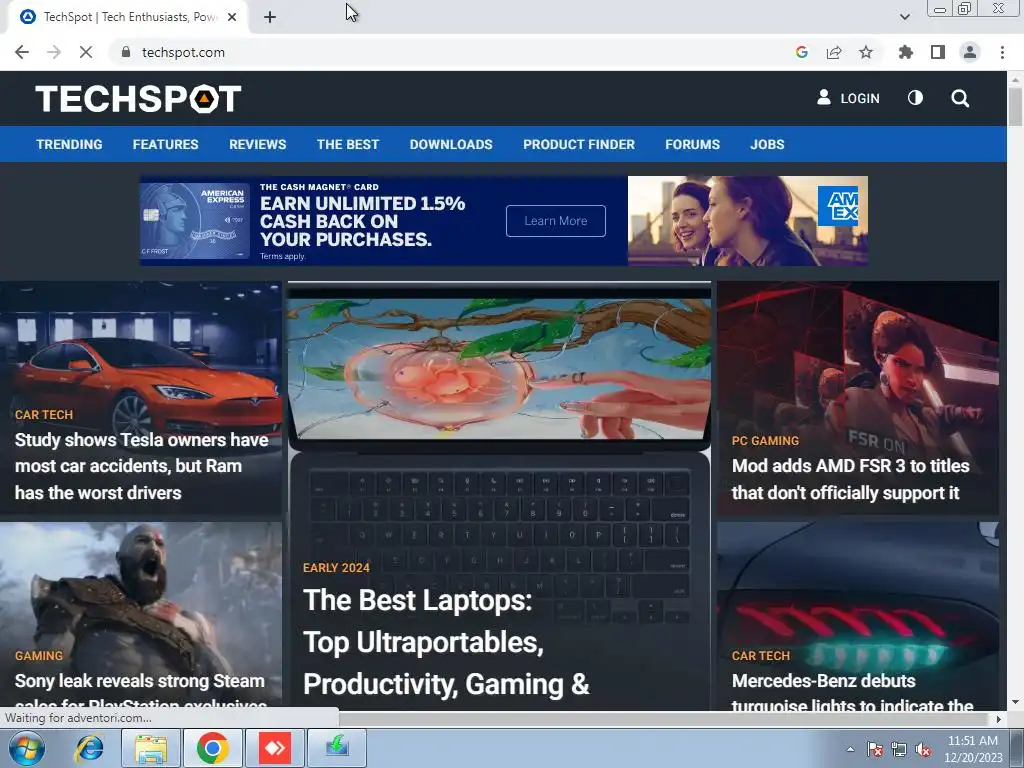Open the PRODUCT FINDER menu item
Viewport: 1024px width, 768px height.
point(579,144)
